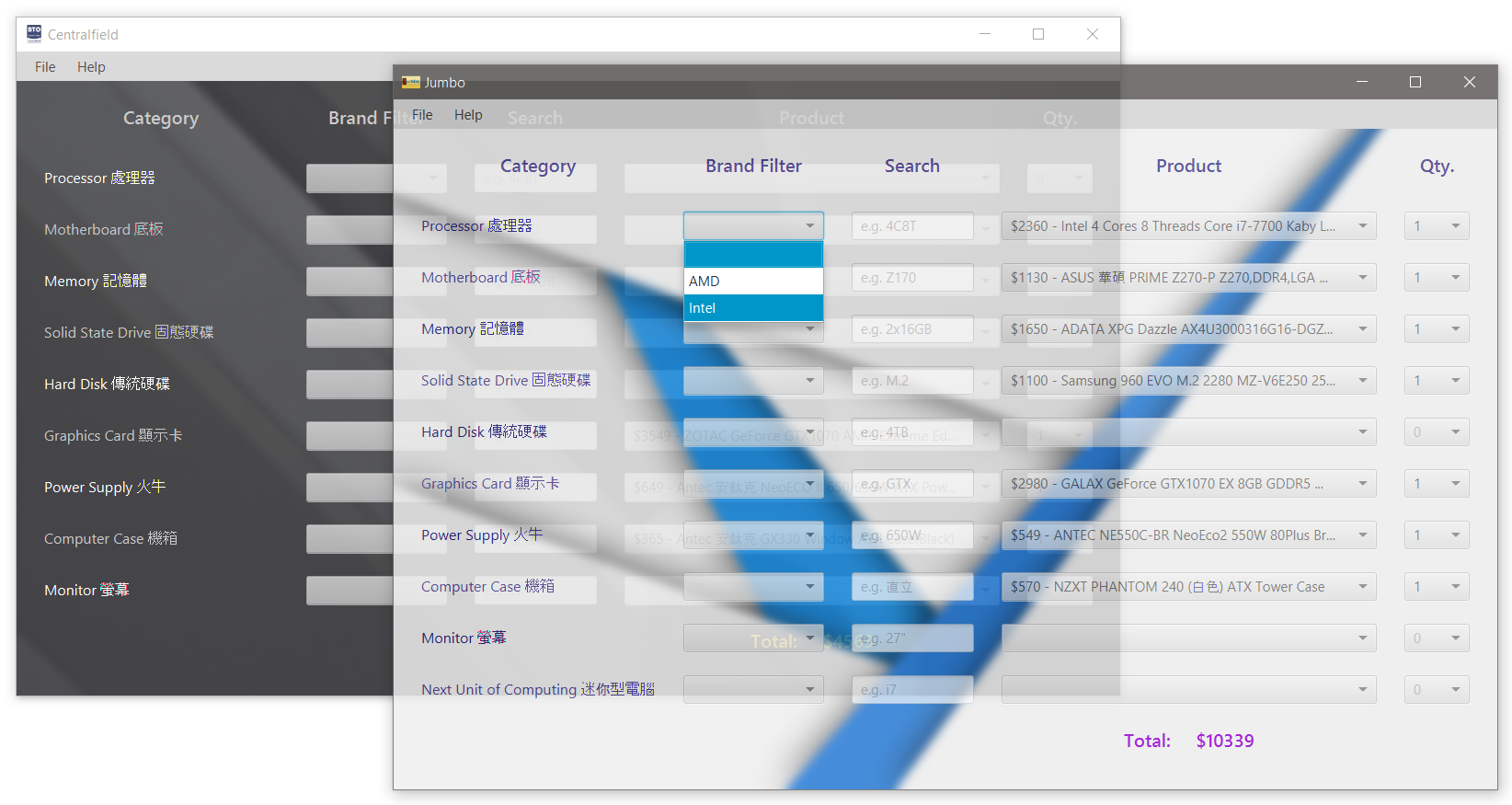The image size is (1512, 805).
Task: Open empty Next Unit of Computing product dropdown
Action: click(x=1188, y=690)
